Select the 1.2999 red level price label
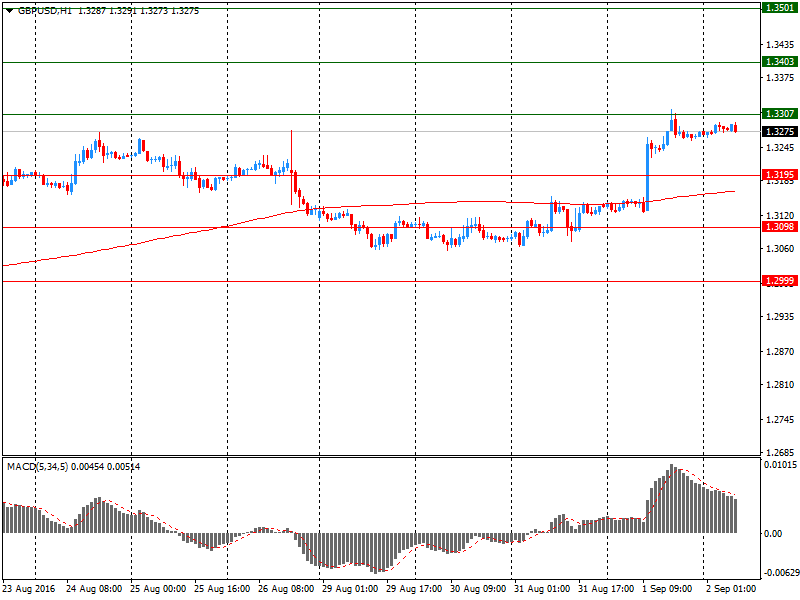The height and width of the screenshot is (600, 800). tap(780, 281)
